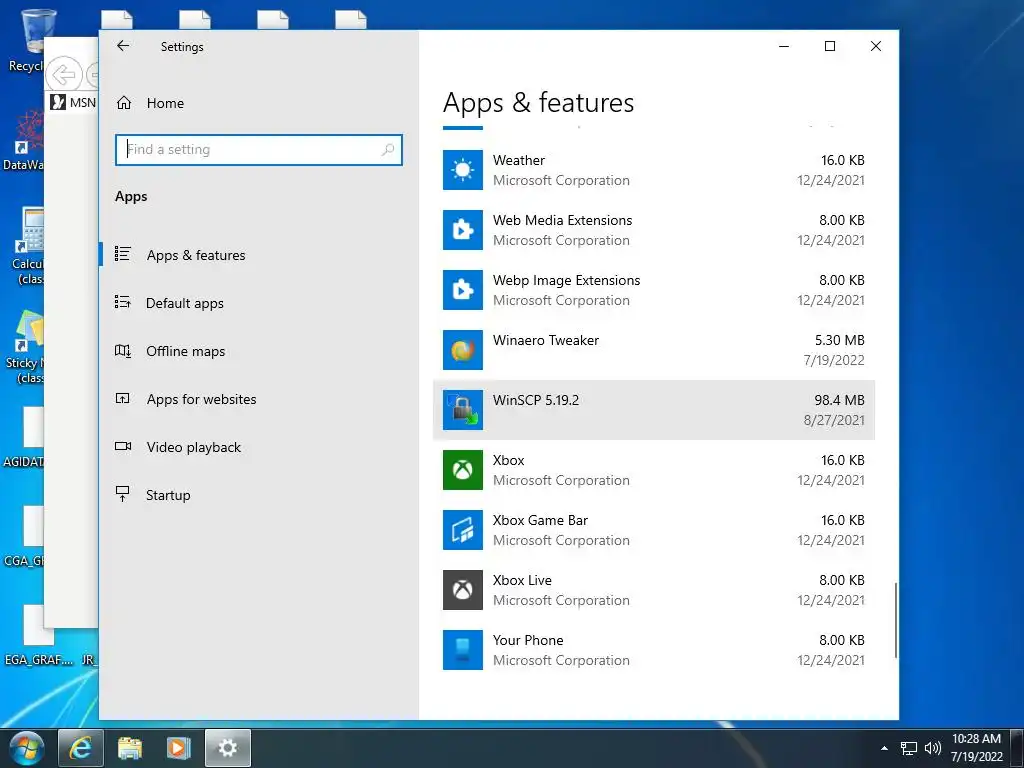
Task: Click the 98.4 MB size value
Action: point(839,400)
